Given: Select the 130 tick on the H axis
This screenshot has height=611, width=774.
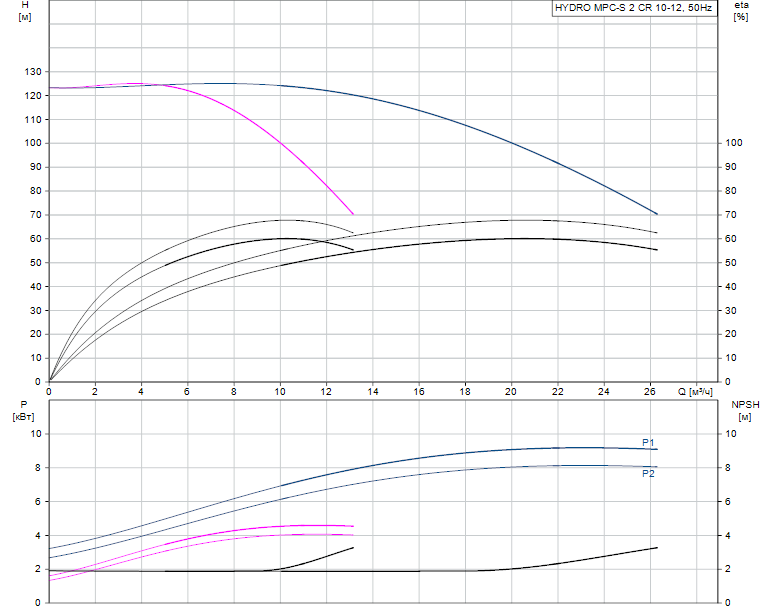Looking at the screenshot, I should click(33, 72).
